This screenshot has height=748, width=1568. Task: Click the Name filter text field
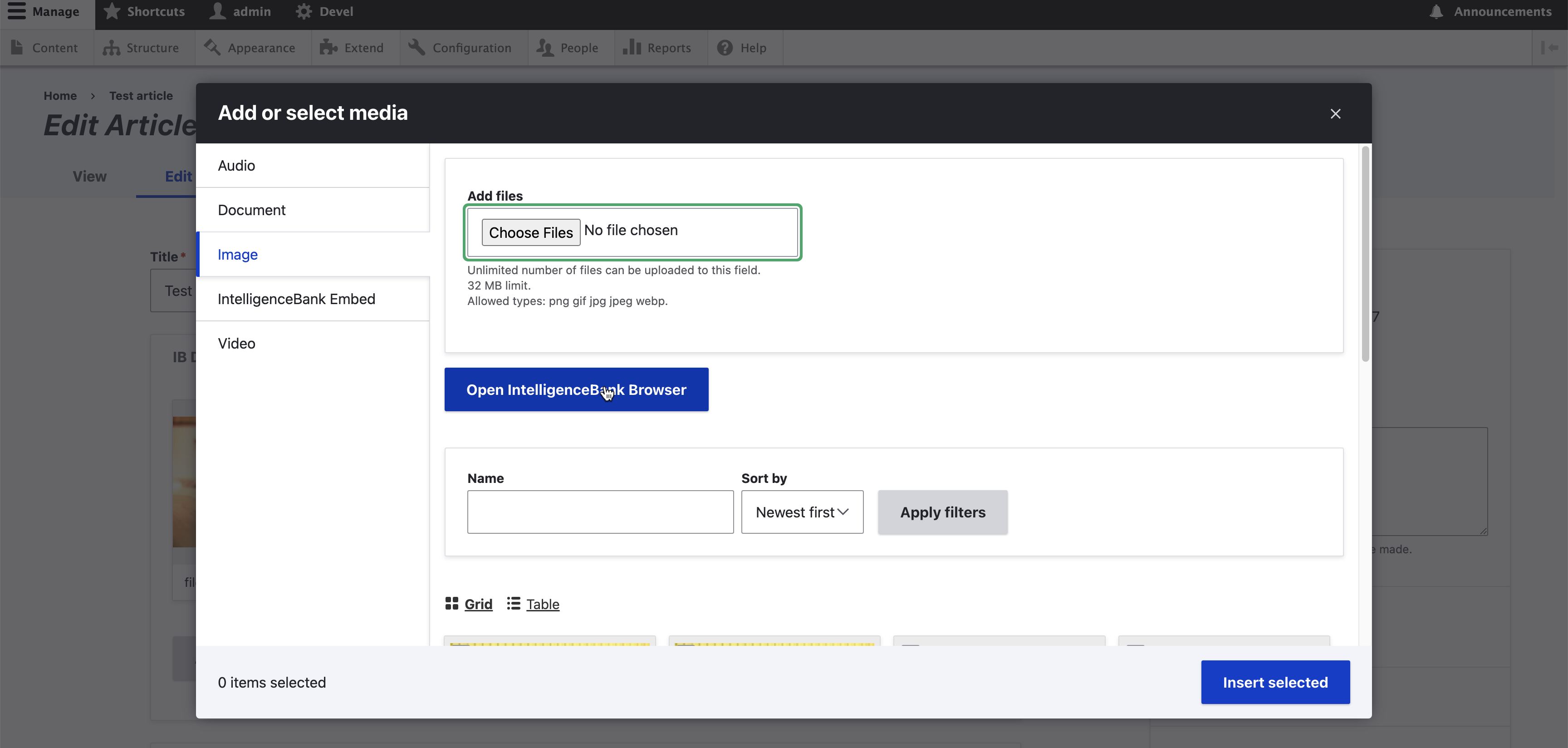click(x=599, y=512)
